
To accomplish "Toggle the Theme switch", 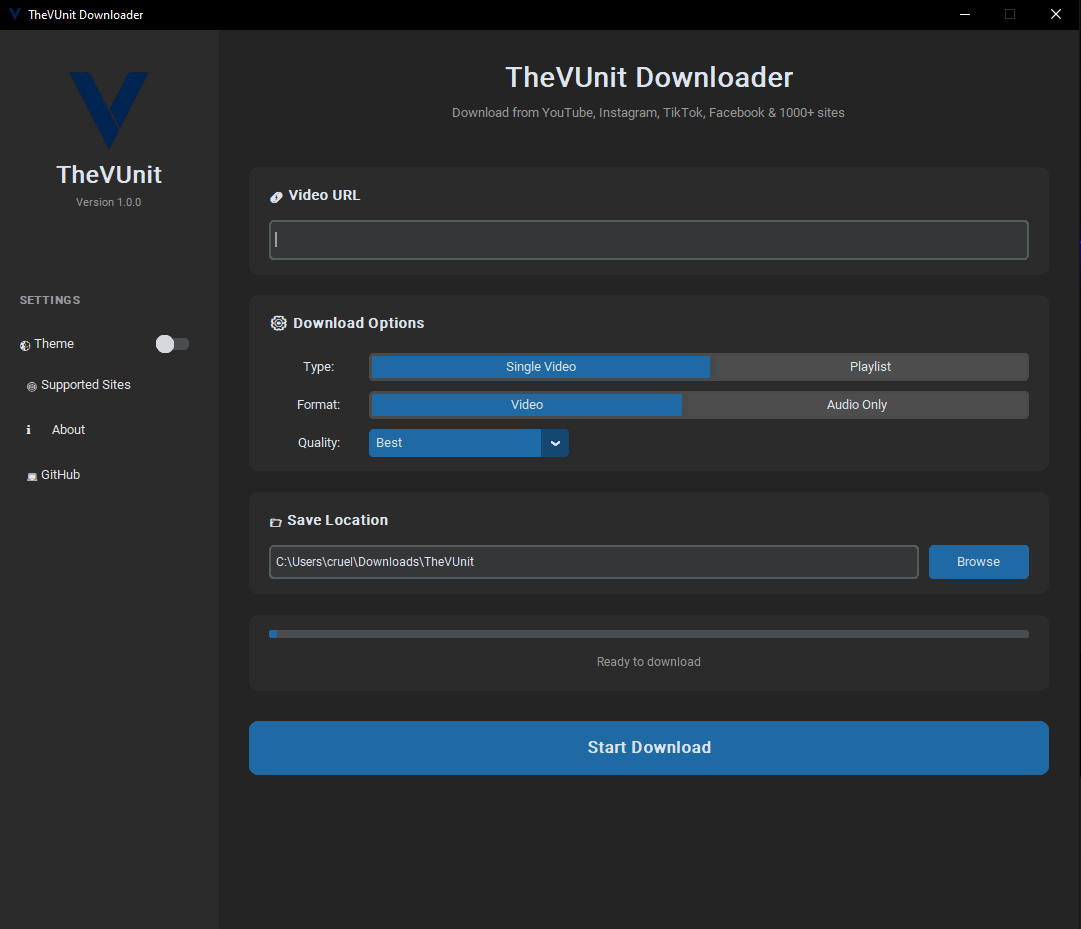I will pyautogui.click(x=172, y=344).
